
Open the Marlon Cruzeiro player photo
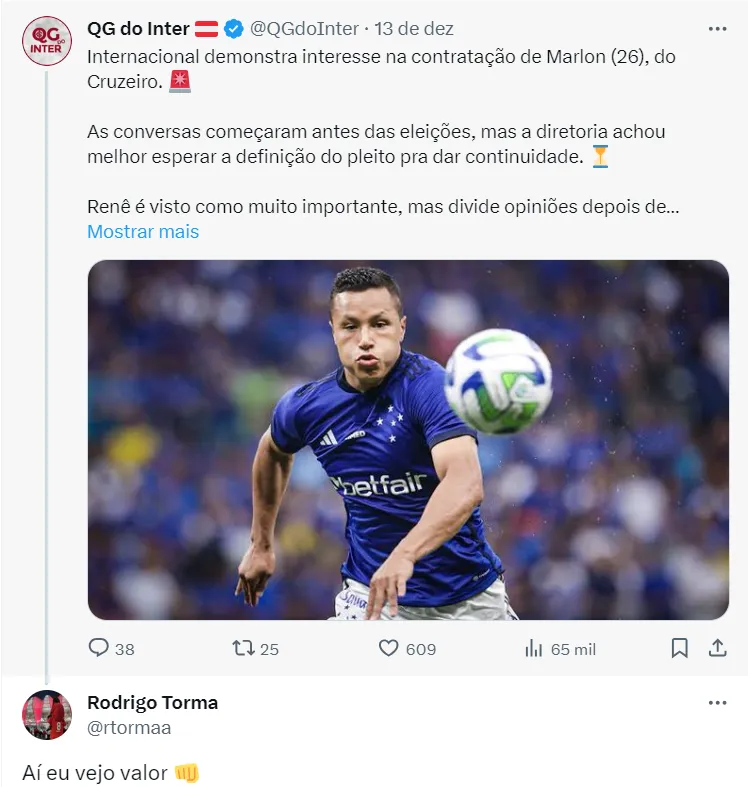coord(408,440)
